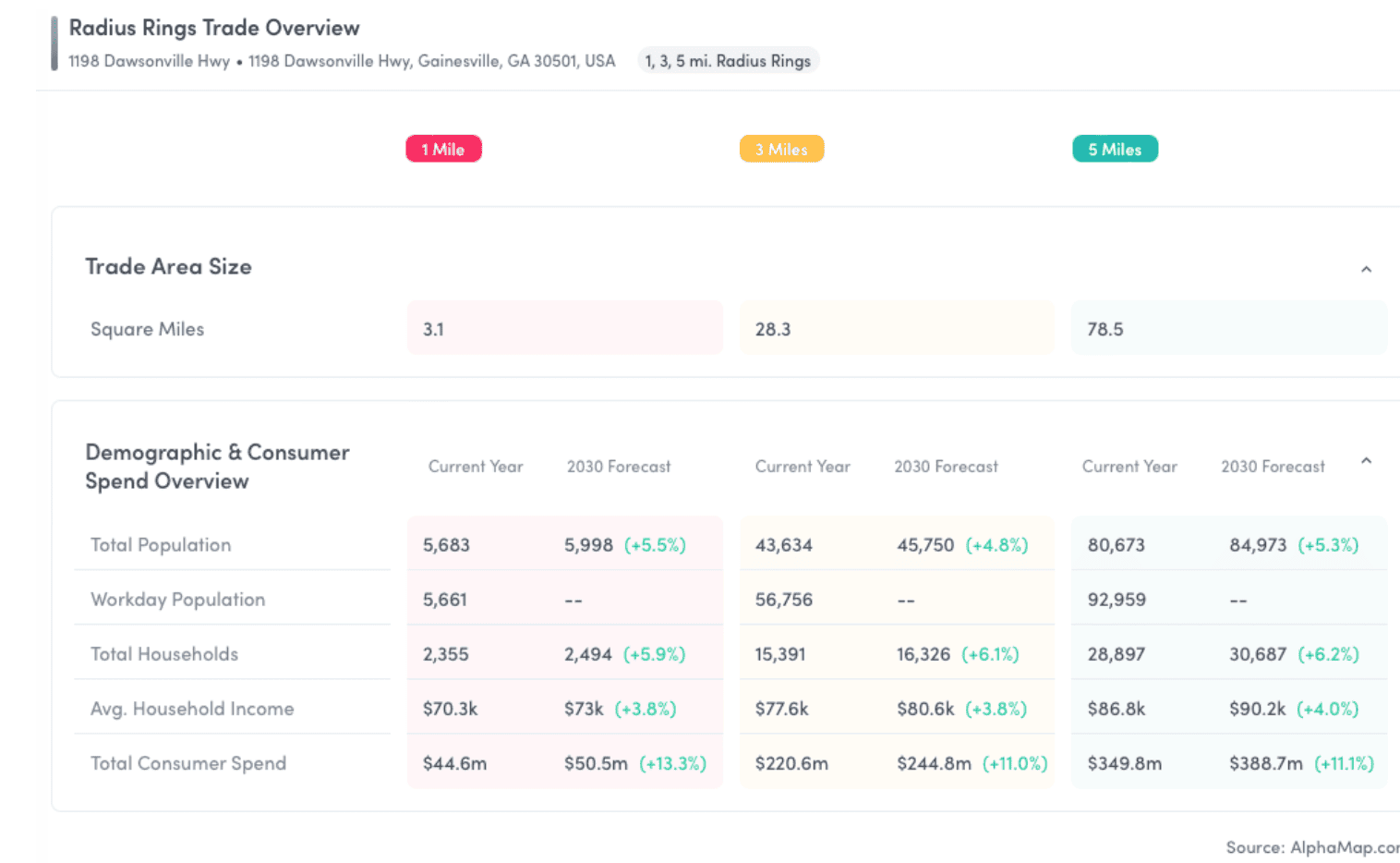Viewport: 1400px width, 863px height.
Task: Click the +13.3% consumer spend growth figure
Action: [672, 763]
